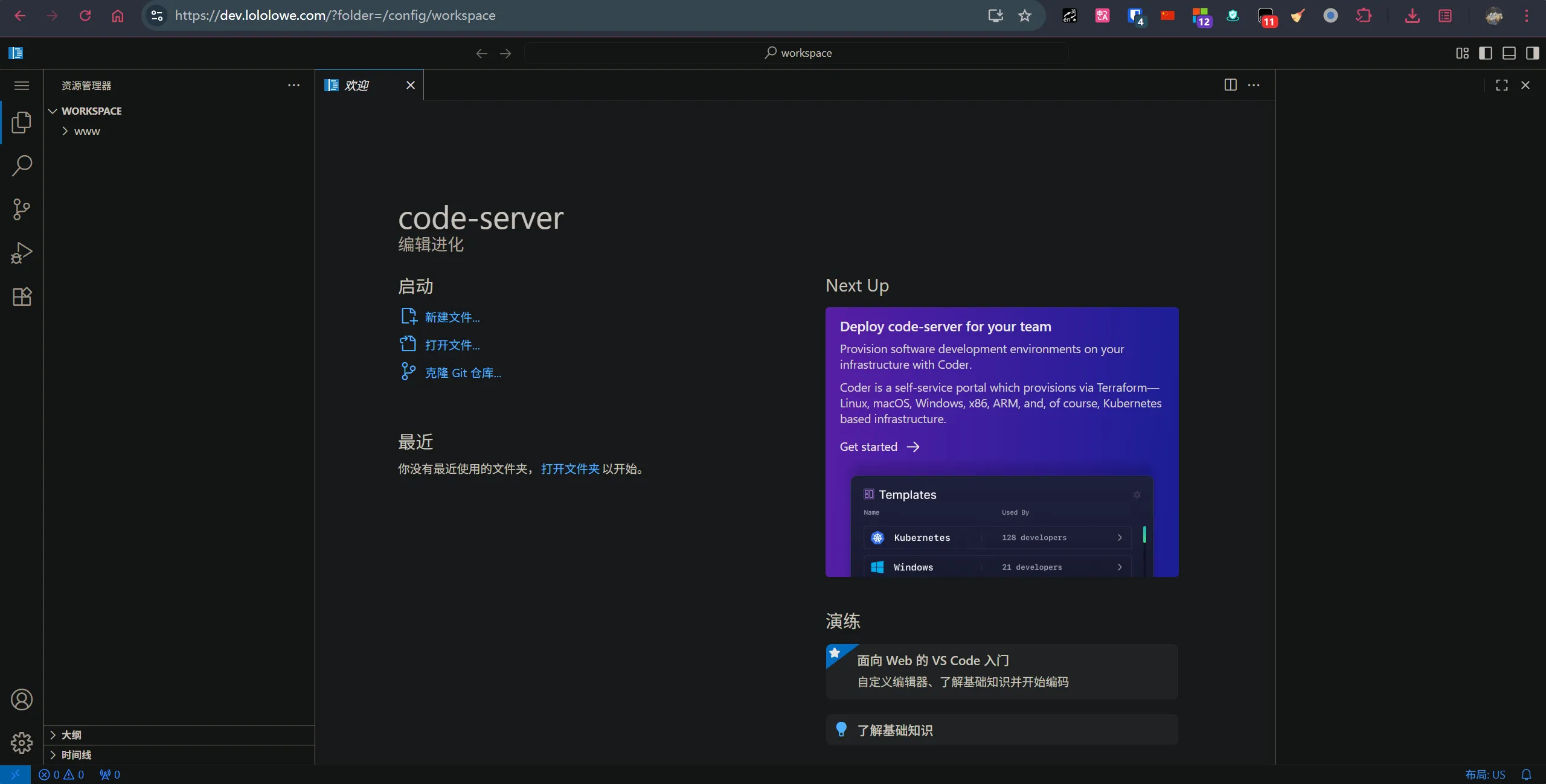Open notifications bell in status bar

coord(1526,774)
